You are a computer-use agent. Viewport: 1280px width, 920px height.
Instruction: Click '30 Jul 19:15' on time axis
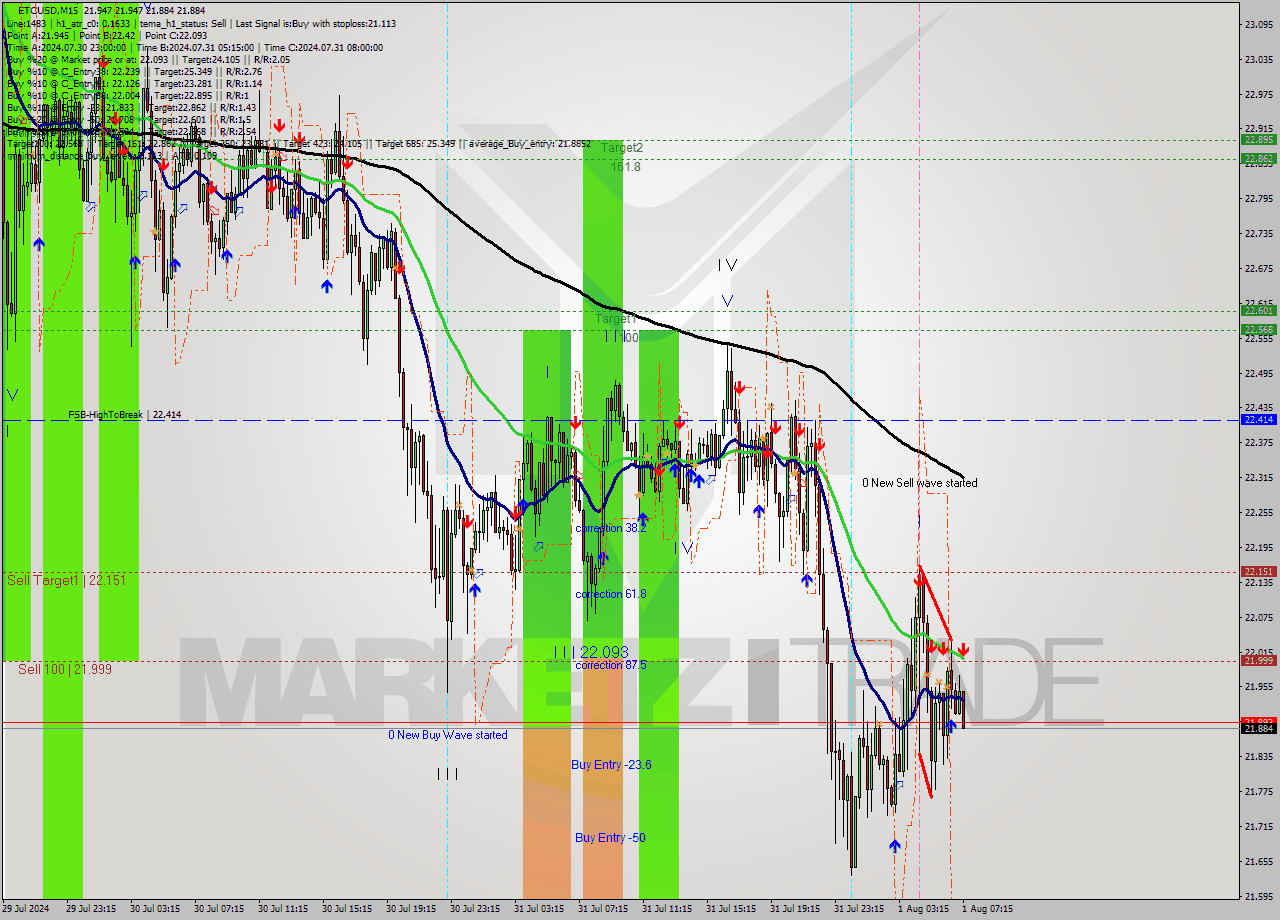click(x=411, y=909)
